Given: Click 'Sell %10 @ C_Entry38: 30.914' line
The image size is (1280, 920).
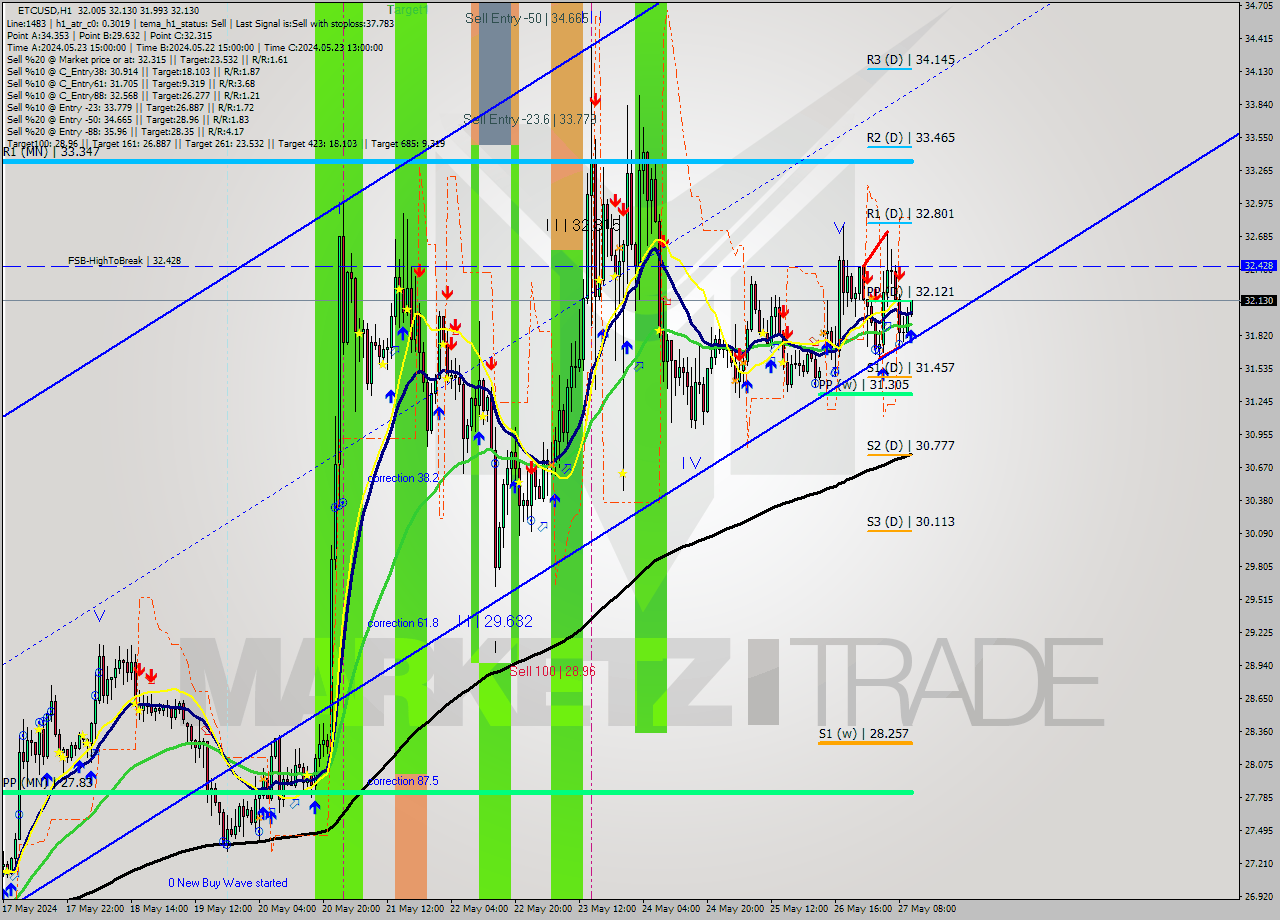Looking at the screenshot, I should click(x=133, y=71).
